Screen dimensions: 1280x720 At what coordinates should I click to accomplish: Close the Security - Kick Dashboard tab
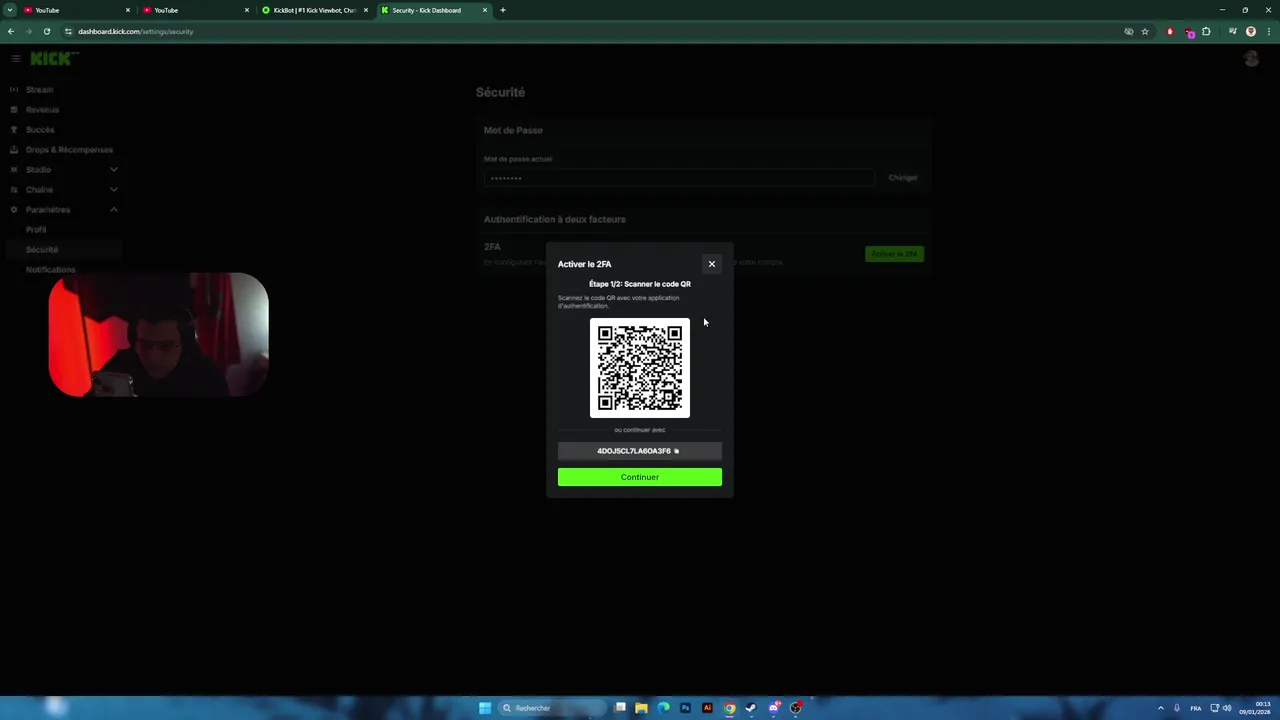[485, 10]
